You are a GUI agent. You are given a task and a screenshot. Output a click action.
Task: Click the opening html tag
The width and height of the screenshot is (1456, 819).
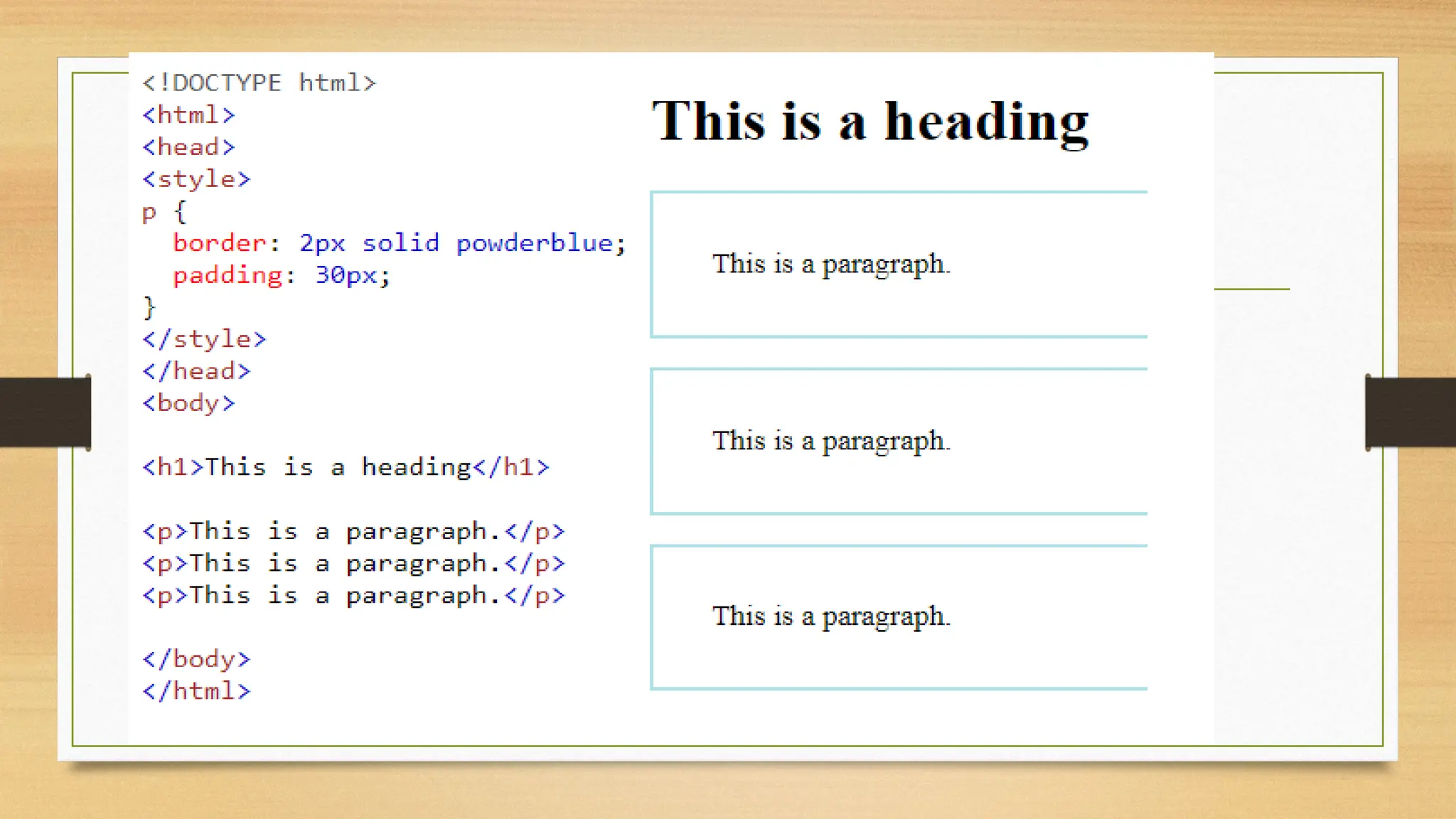pos(188,115)
